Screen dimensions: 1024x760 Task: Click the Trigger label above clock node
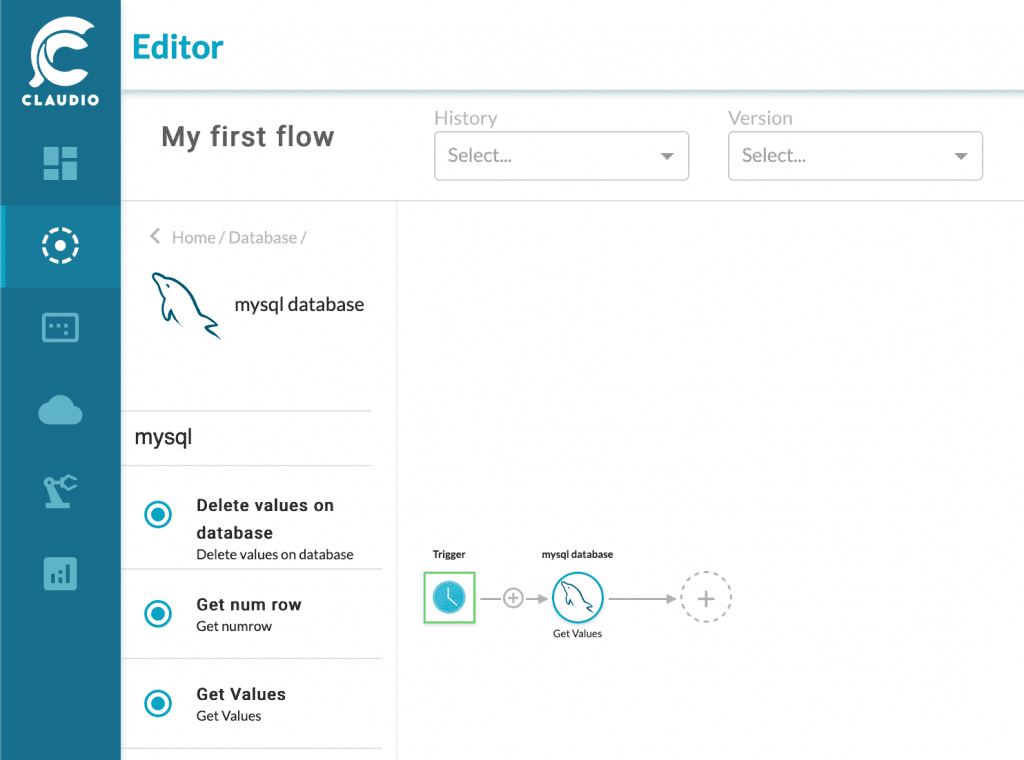(449, 554)
